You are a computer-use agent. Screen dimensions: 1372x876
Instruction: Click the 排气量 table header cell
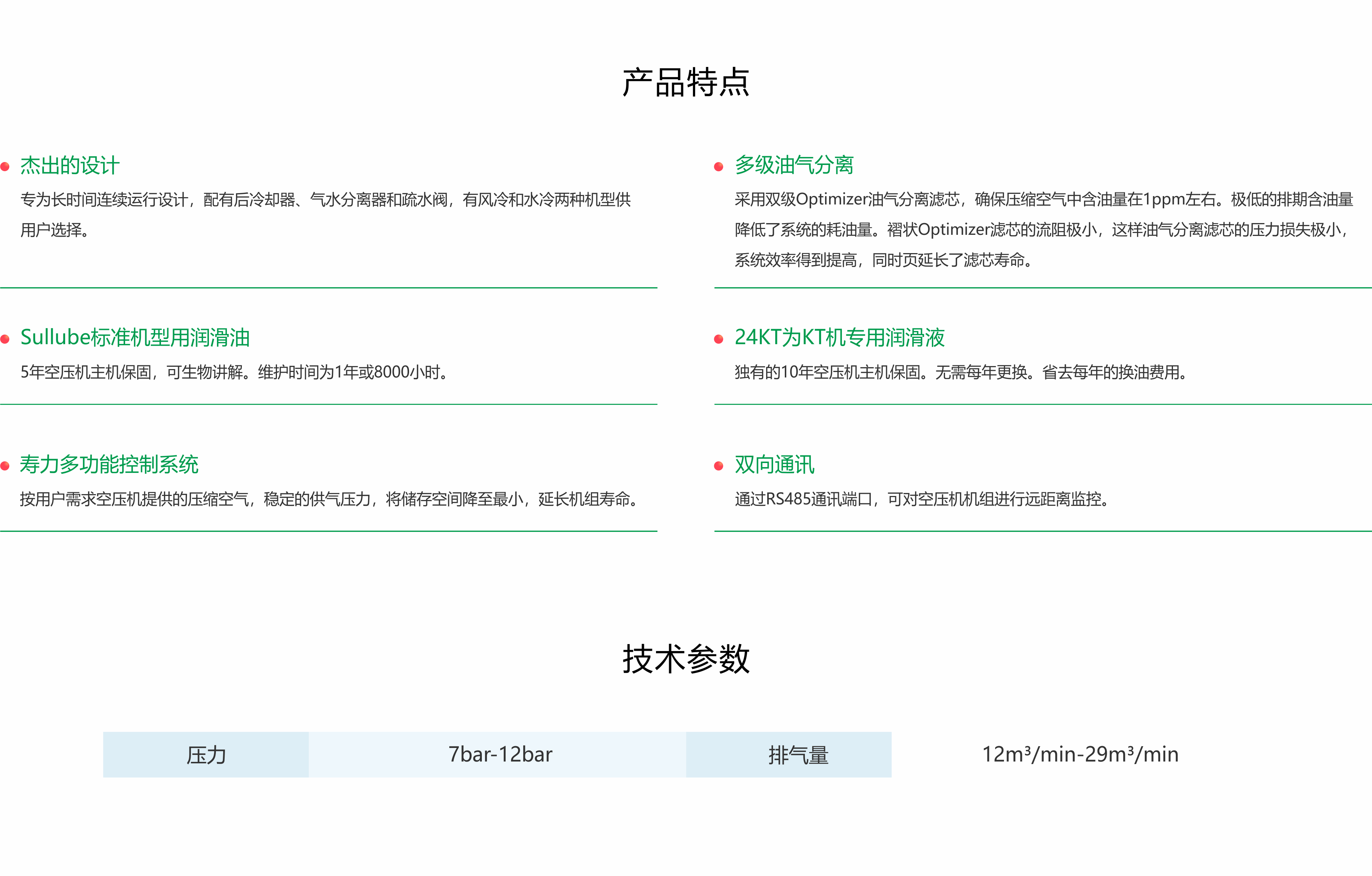798,755
